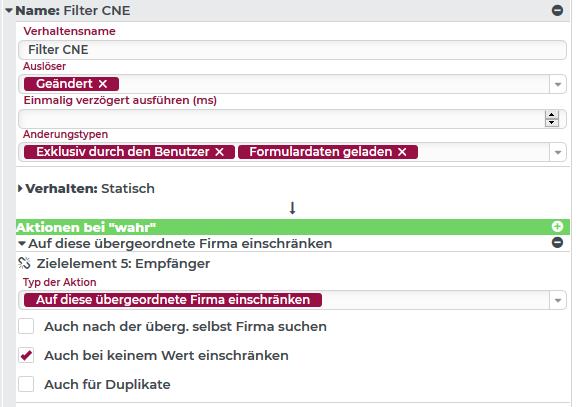
Task: Uncheck Auch bei keinem Wert einschränken
Action: tap(26, 355)
